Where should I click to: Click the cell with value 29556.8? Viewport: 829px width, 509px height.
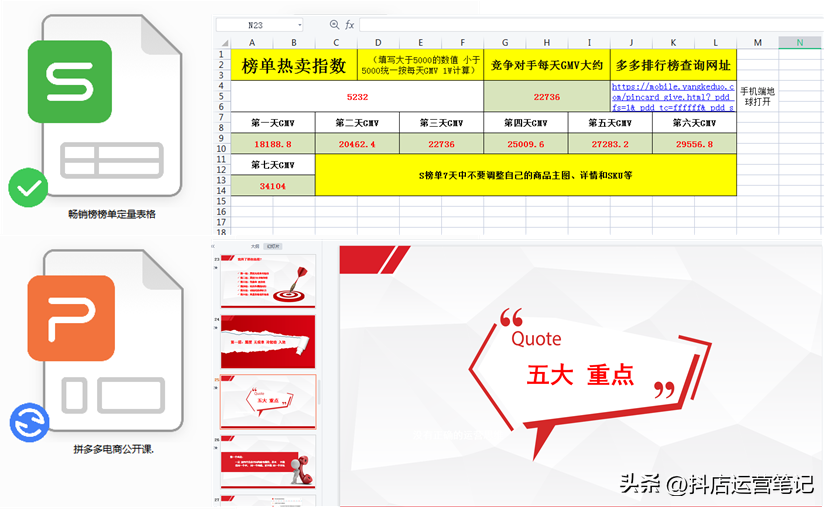coord(694,144)
